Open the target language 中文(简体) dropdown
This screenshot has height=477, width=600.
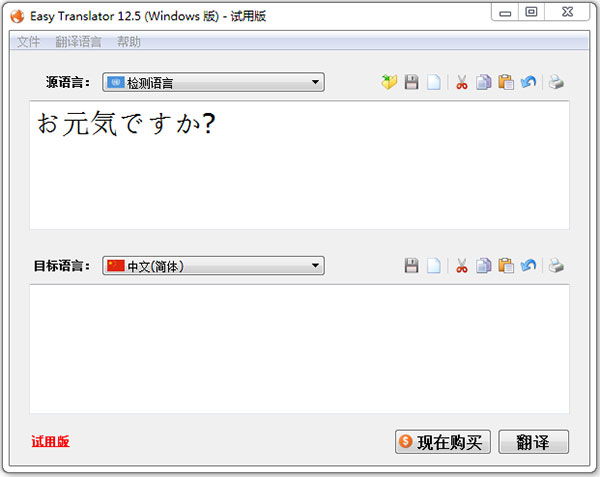pyautogui.click(x=213, y=265)
